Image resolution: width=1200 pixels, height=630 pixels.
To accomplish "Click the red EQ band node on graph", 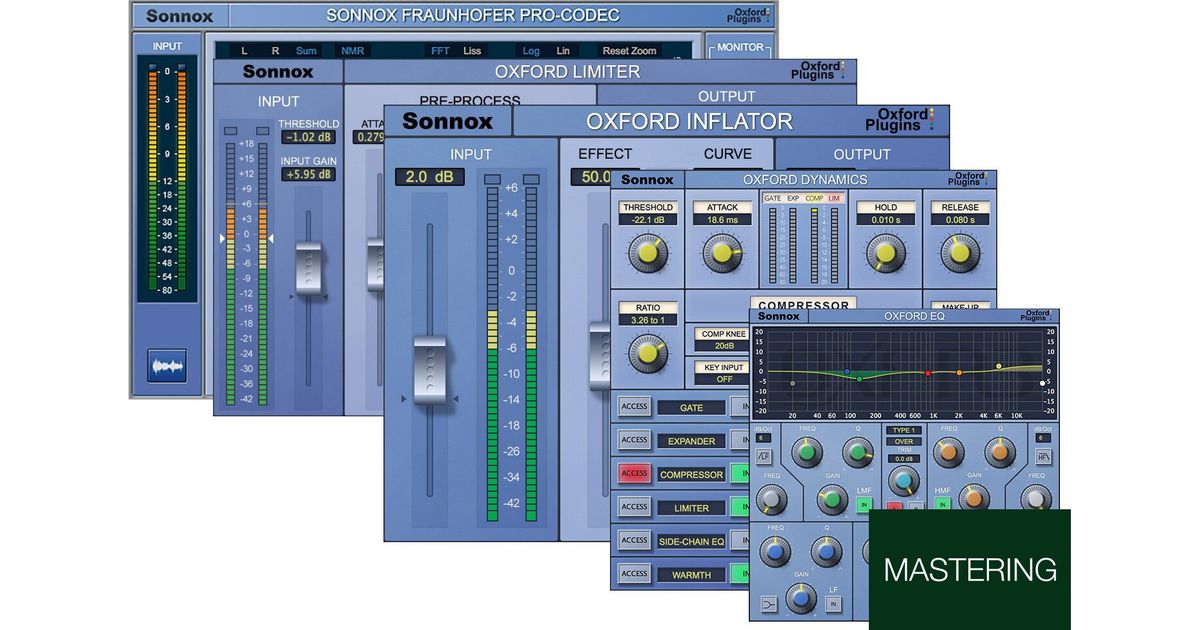I will (x=928, y=373).
